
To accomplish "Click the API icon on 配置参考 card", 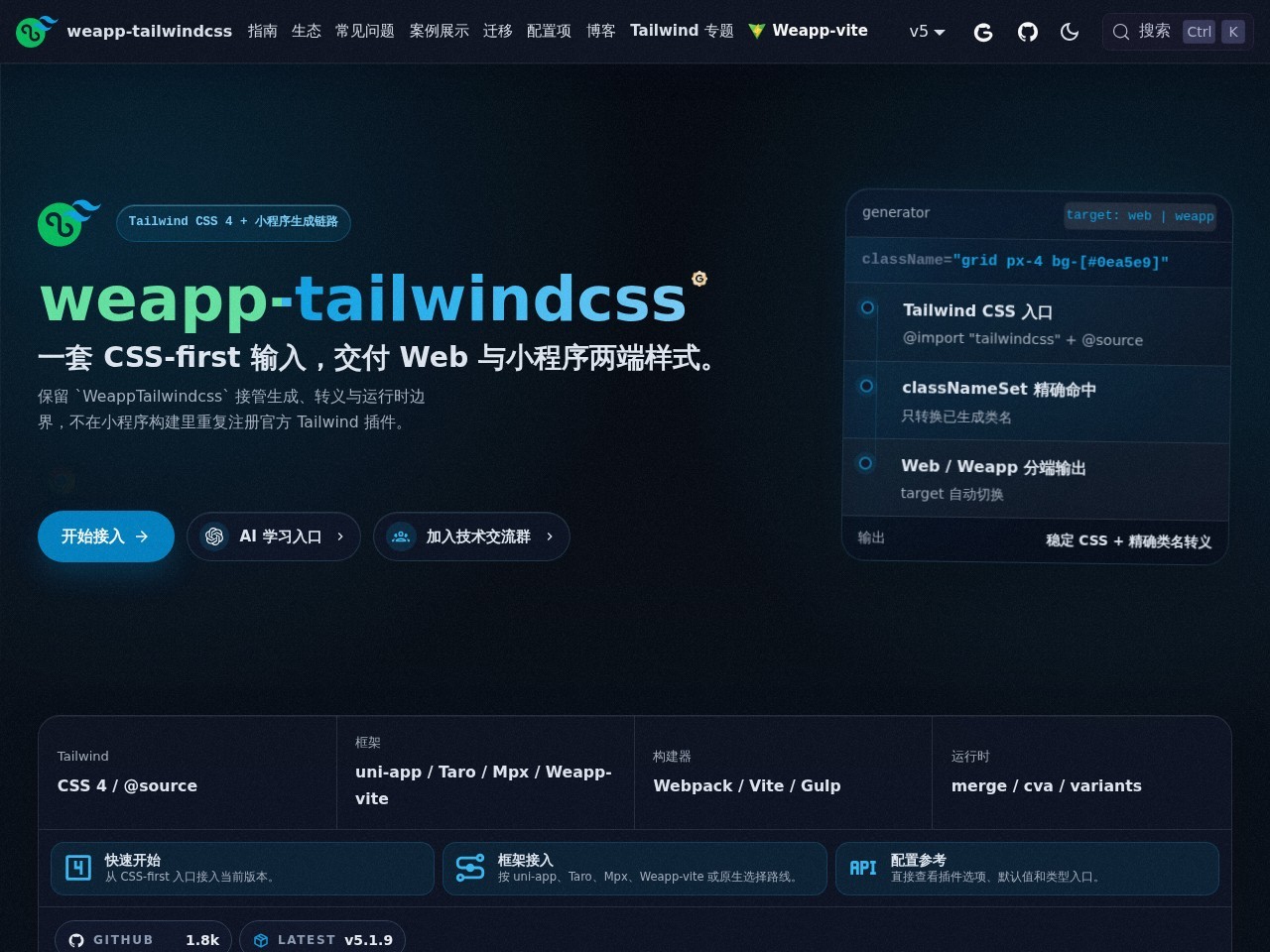I will (x=863, y=868).
